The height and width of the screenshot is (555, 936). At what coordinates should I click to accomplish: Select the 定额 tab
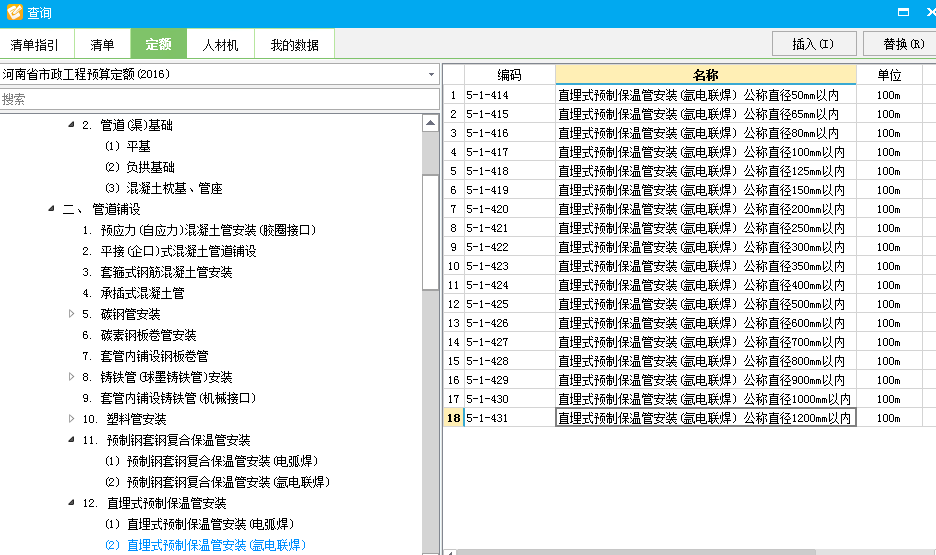[x=158, y=44]
